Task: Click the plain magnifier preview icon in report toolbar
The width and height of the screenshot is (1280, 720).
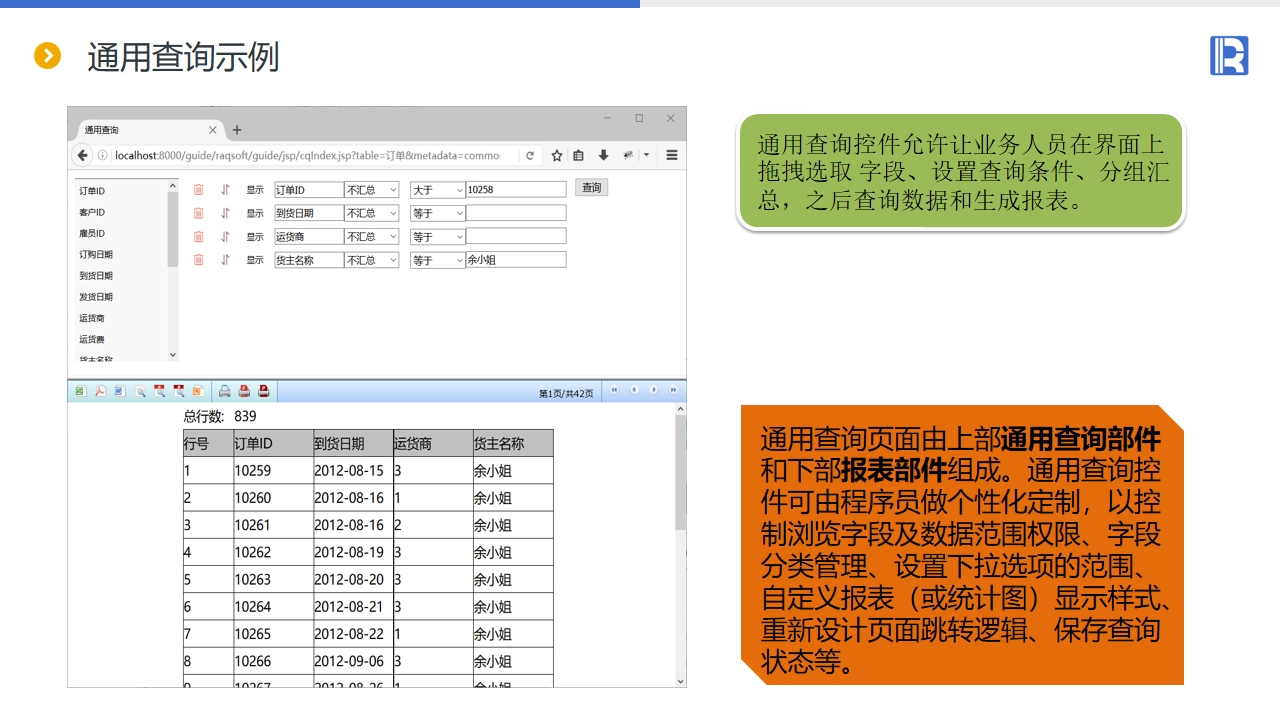Action: pos(141,391)
